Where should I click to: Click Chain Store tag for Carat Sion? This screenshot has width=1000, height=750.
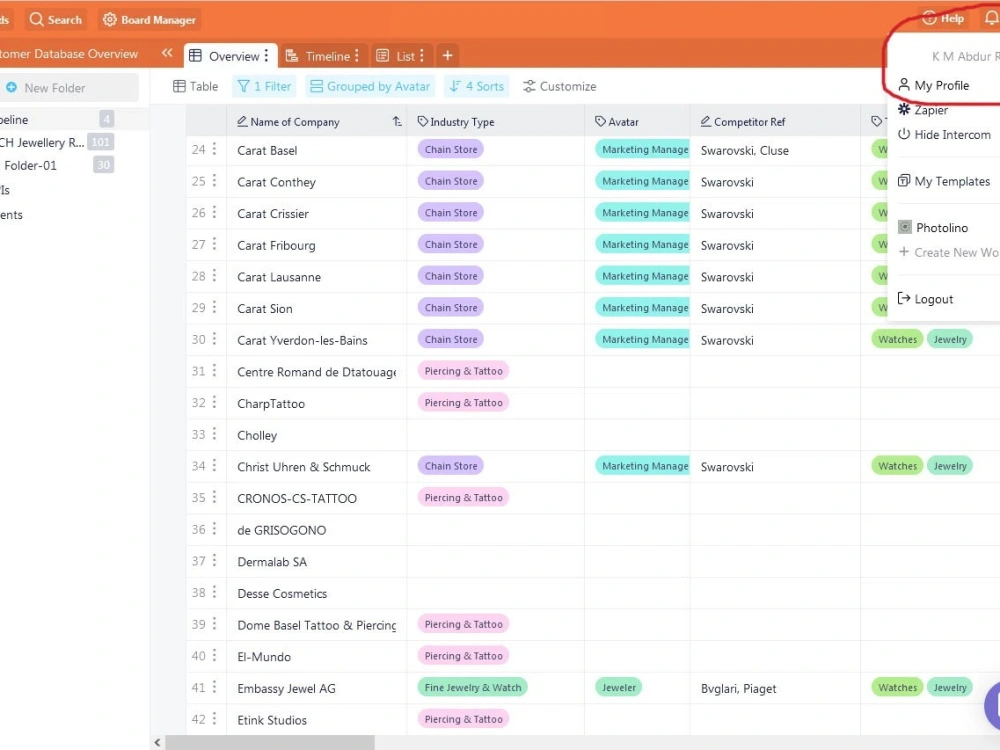click(451, 308)
